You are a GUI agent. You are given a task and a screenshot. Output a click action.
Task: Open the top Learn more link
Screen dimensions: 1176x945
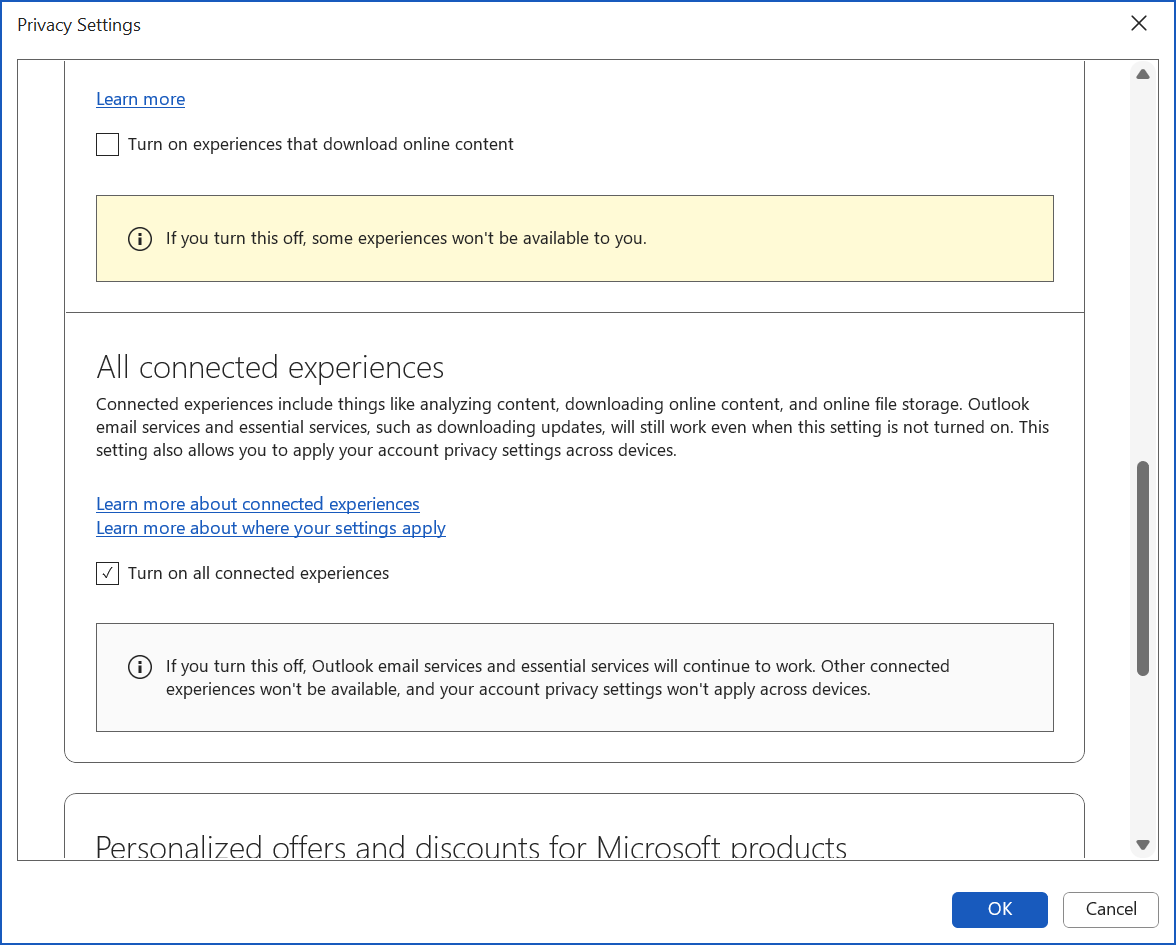click(140, 99)
